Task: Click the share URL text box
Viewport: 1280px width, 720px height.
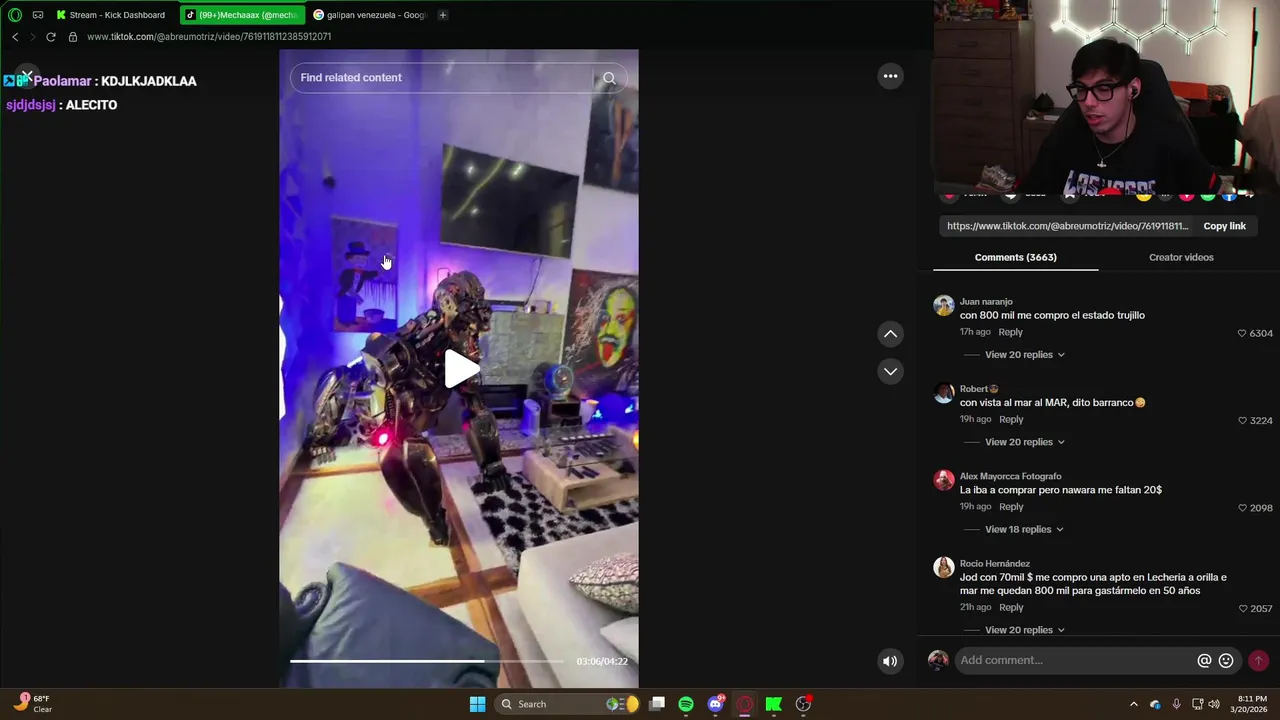Action: point(1067,226)
